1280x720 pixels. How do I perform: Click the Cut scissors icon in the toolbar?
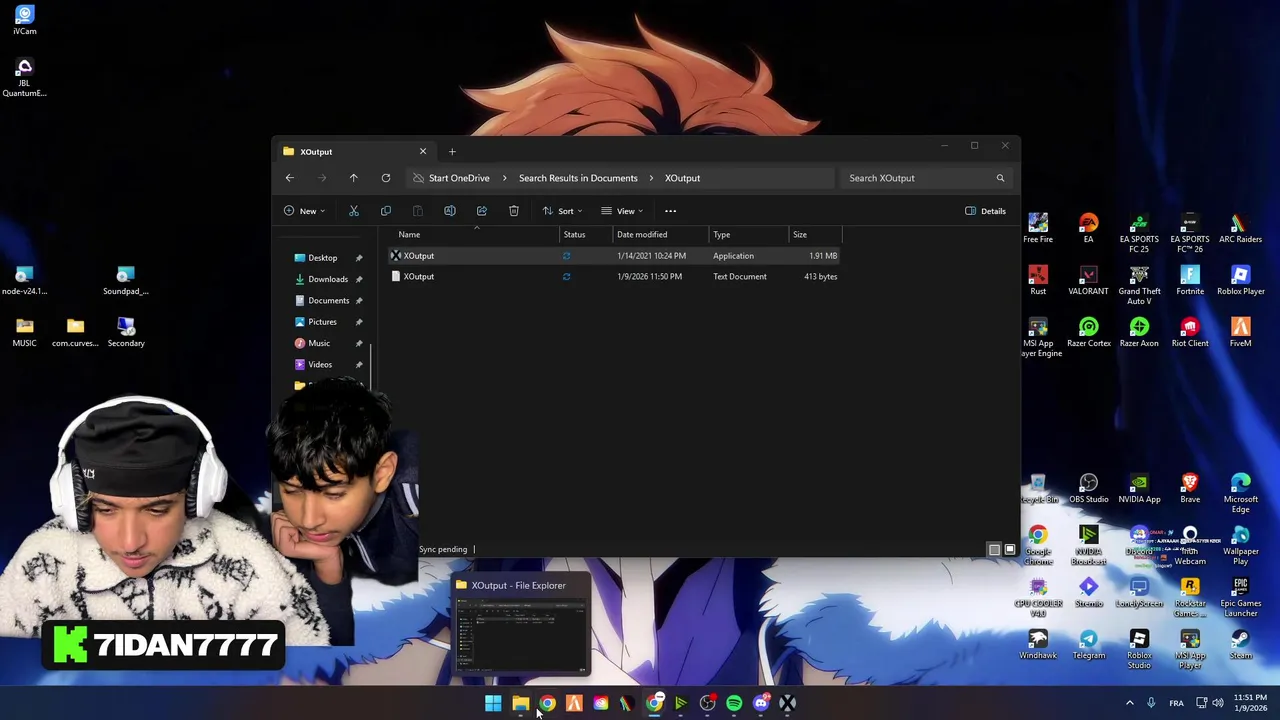point(353,211)
